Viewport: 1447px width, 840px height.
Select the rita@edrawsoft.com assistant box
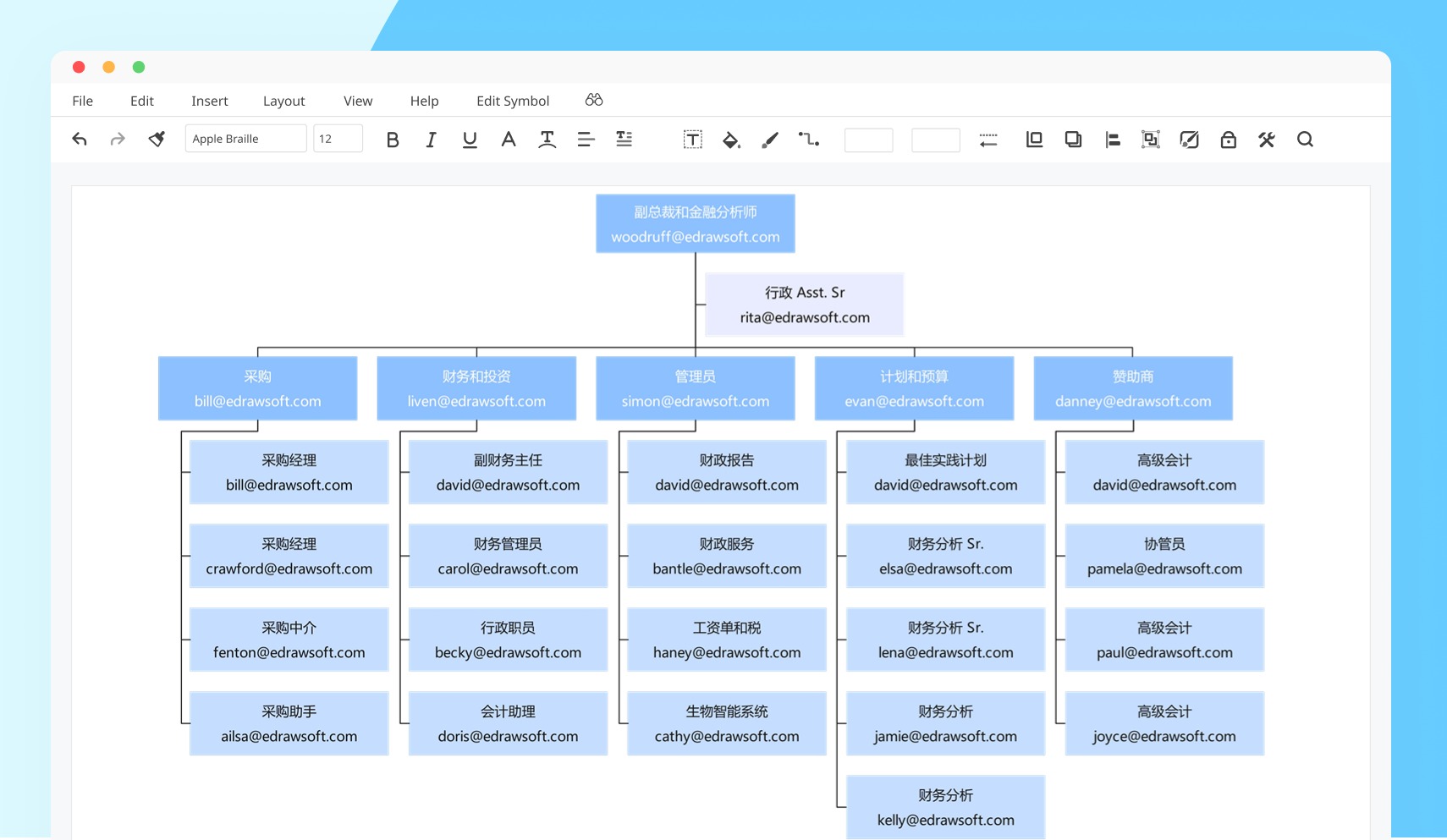click(x=805, y=305)
